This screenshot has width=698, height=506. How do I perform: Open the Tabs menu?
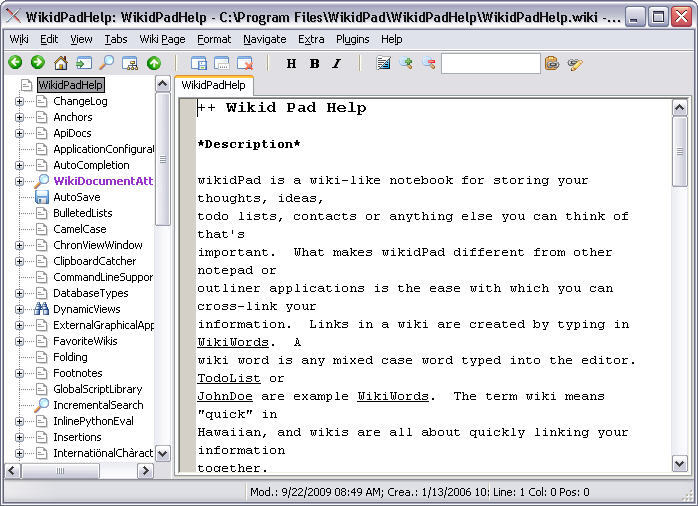(116, 39)
